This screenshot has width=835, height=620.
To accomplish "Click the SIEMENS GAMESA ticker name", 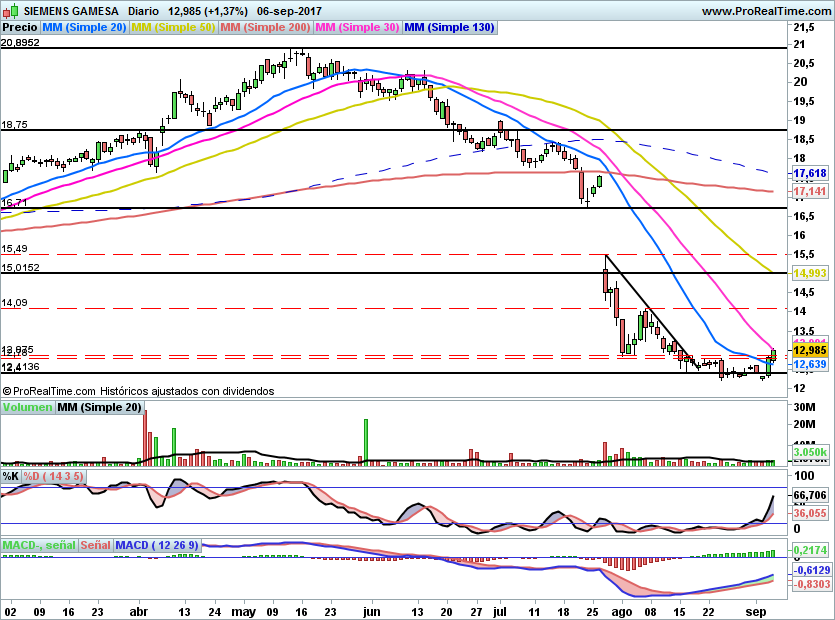I will coord(71,11).
